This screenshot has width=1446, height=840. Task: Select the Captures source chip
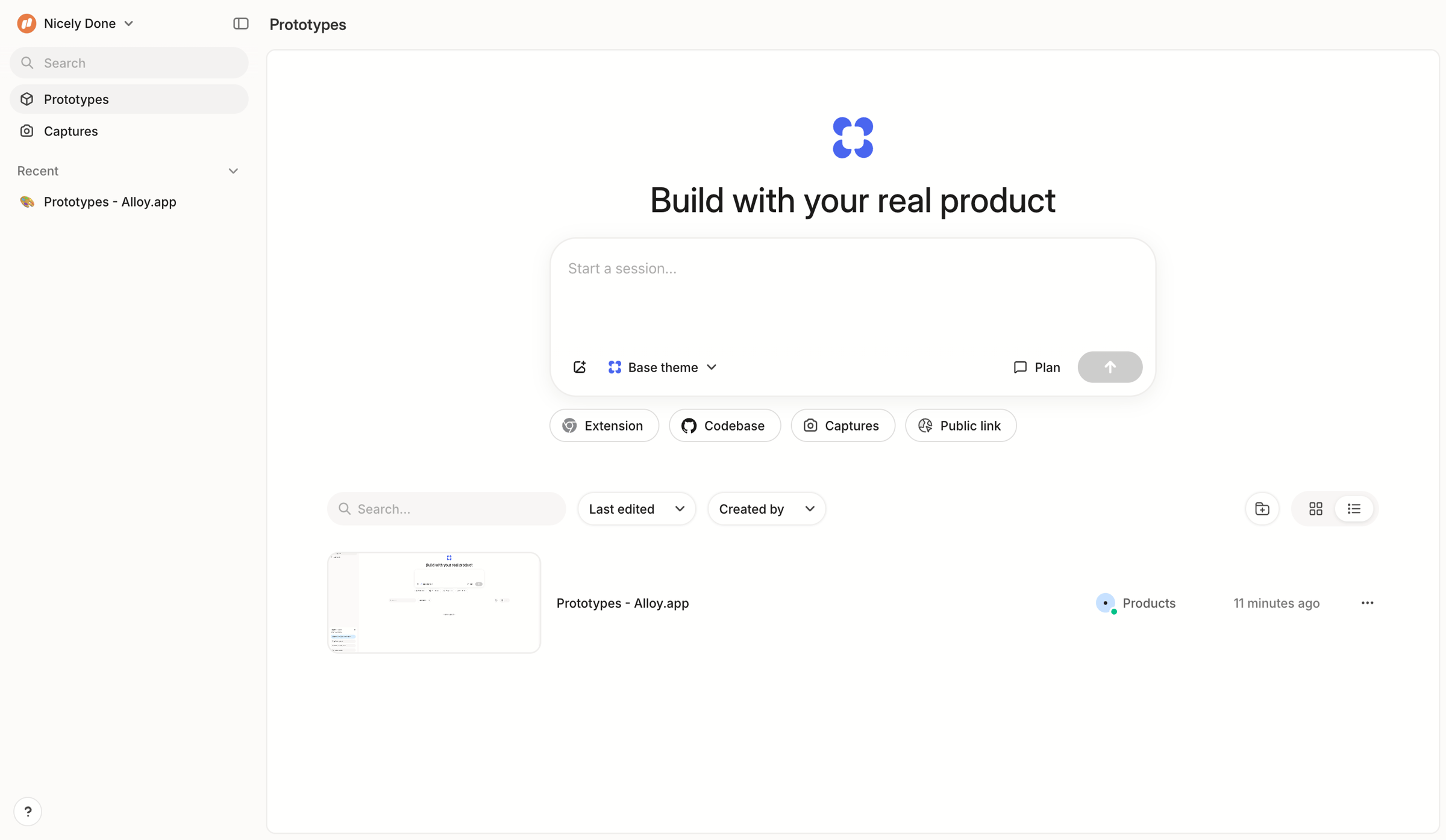click(x=842, y=426)
